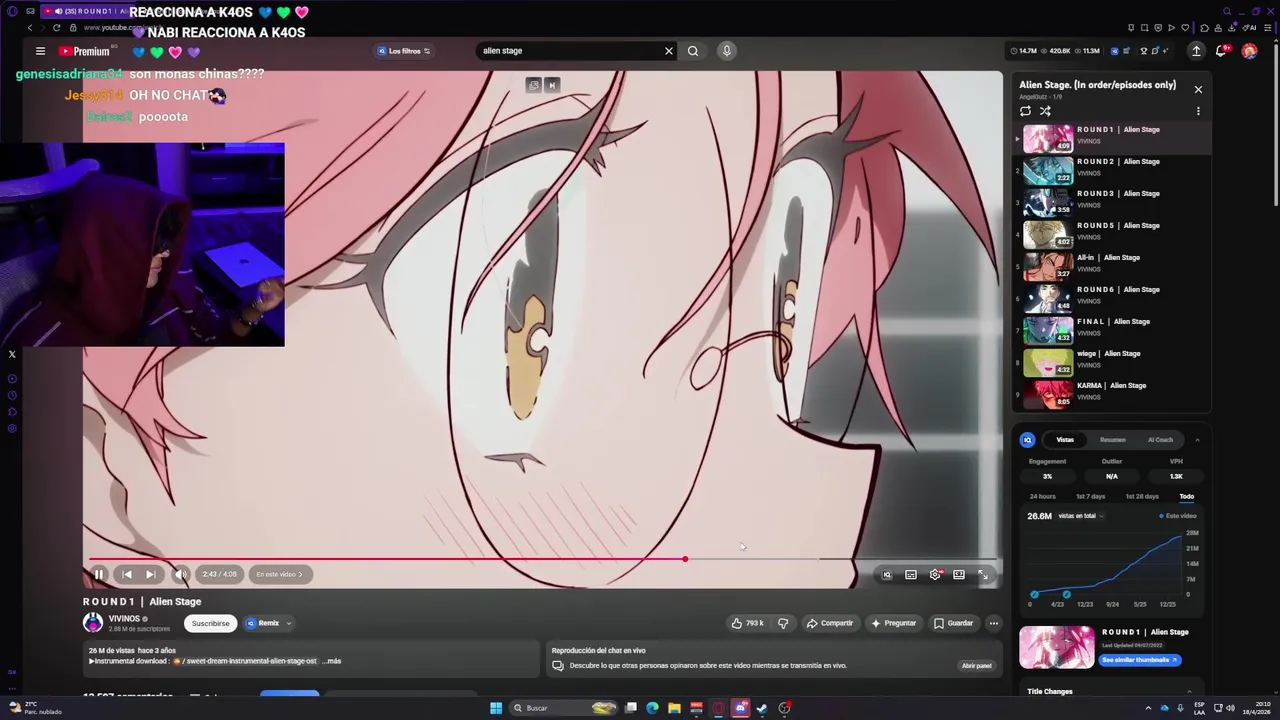Select 'FINAL | Alien Stage' playlist item
This screenshot has width=1280, height=720.
pos(1111,330)
